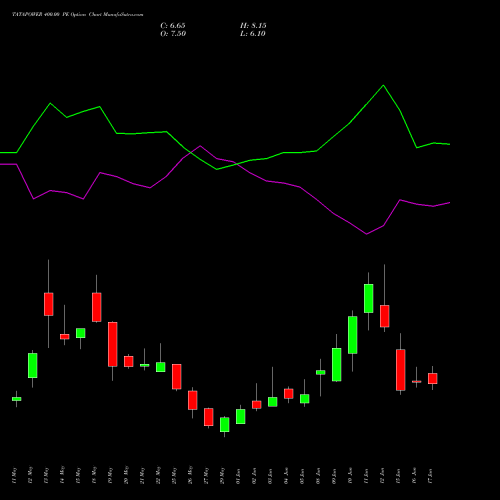
Task: Select the thin red candle for 16 Jun
Action: pyautogui.click(x=417, y=381)
